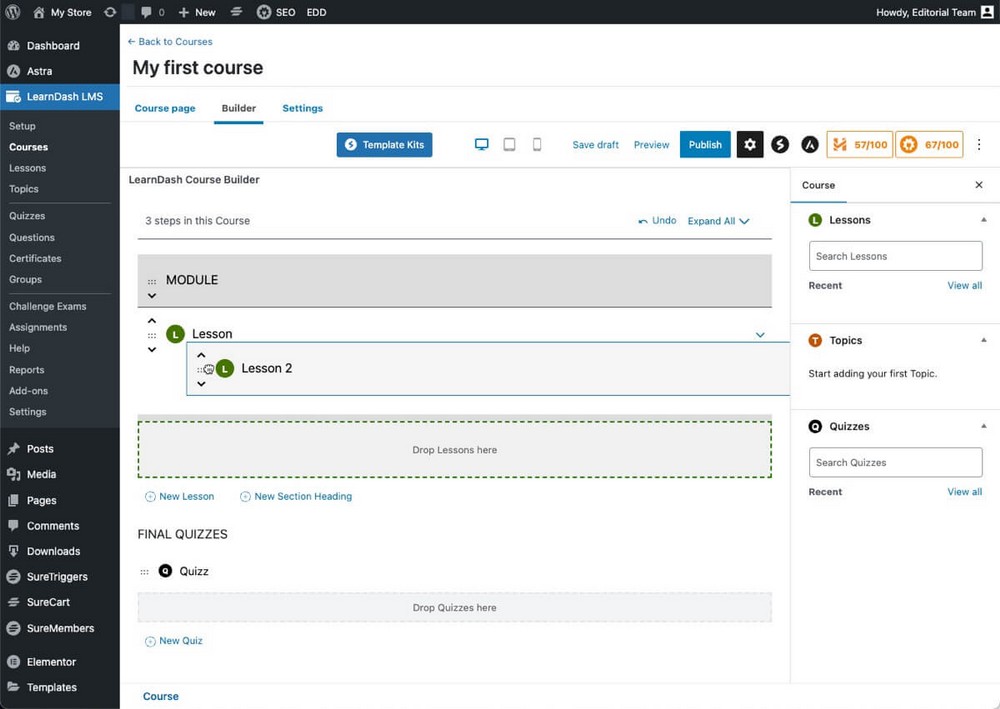Open SureTriggers sidebar item

click(59, 577)
